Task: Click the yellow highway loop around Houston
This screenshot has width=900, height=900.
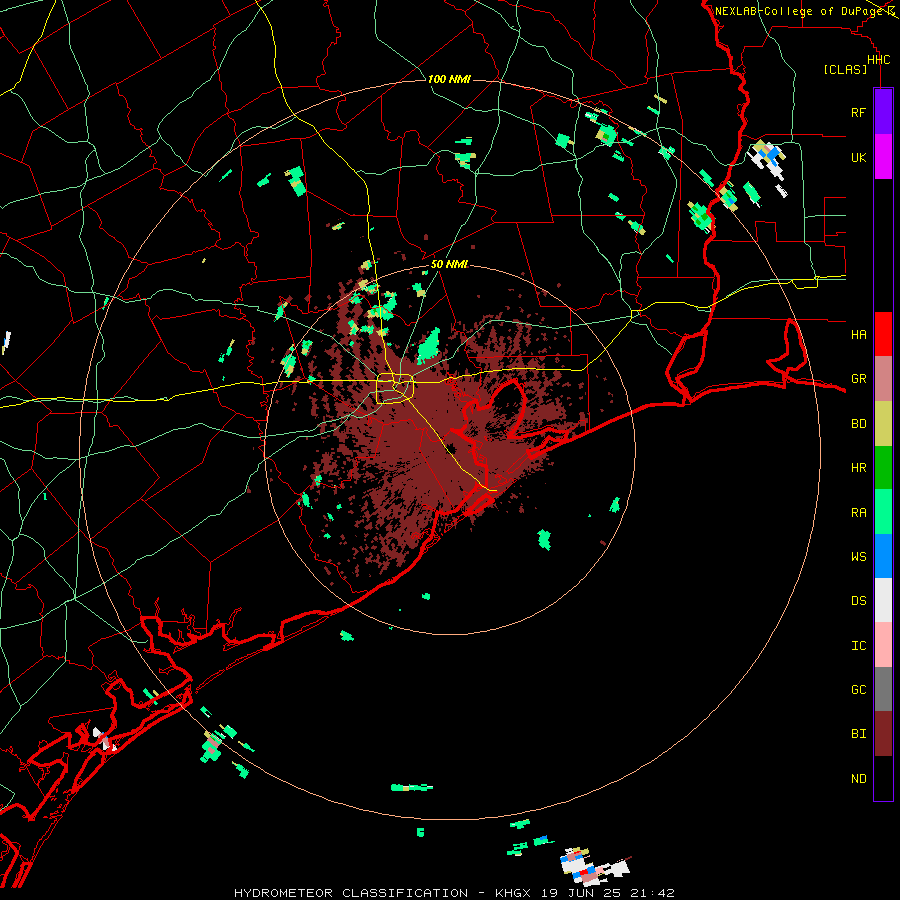Action: 395,388
